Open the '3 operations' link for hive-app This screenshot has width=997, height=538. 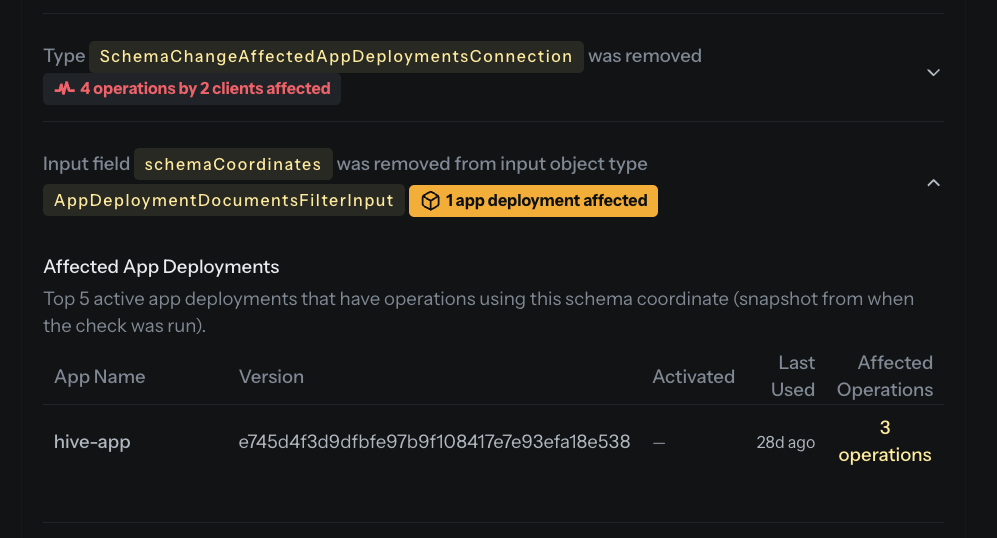click(x=884, y=441)
